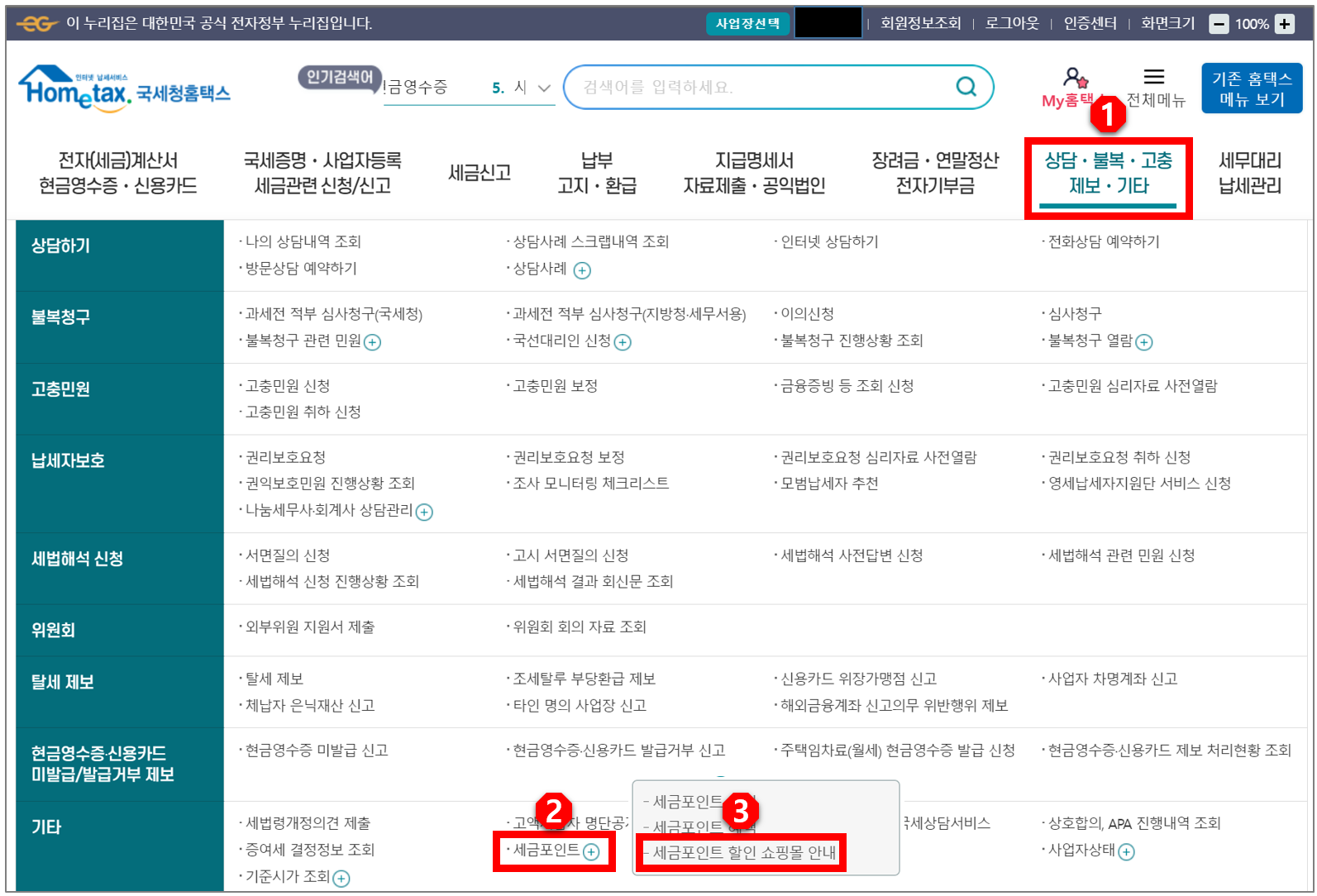Click the magnifier search icon

pos(966,87)
